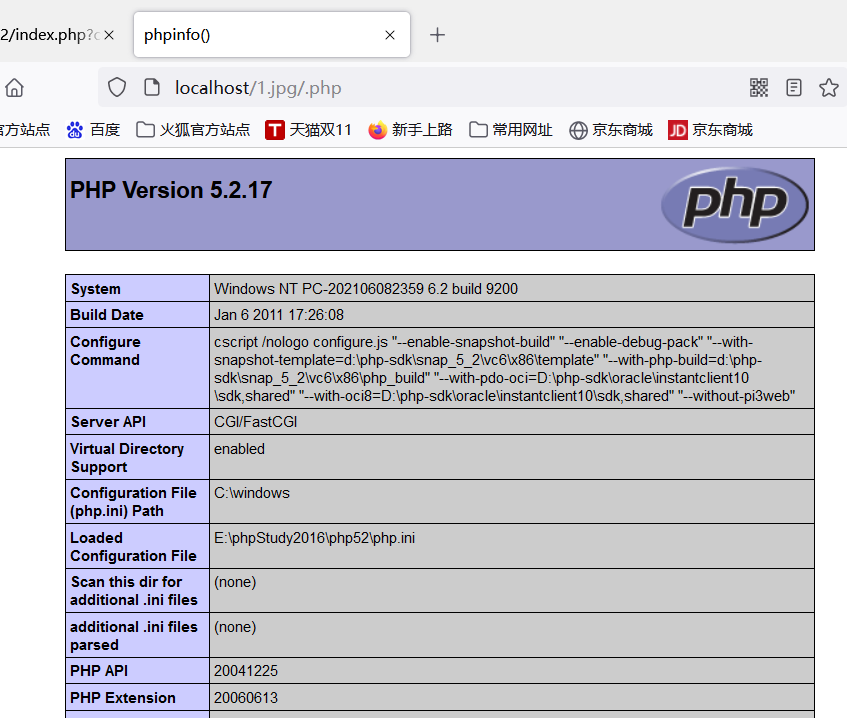847x718 pixels.
Task: Close the index.php tab
Action: (109, 35)
